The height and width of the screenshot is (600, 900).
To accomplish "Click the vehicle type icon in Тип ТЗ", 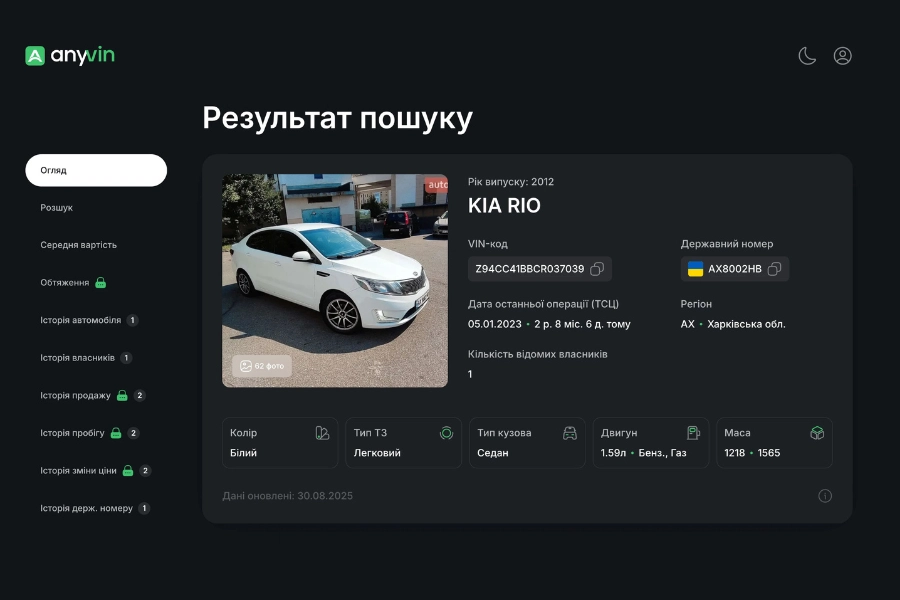I will click(446, 433).
